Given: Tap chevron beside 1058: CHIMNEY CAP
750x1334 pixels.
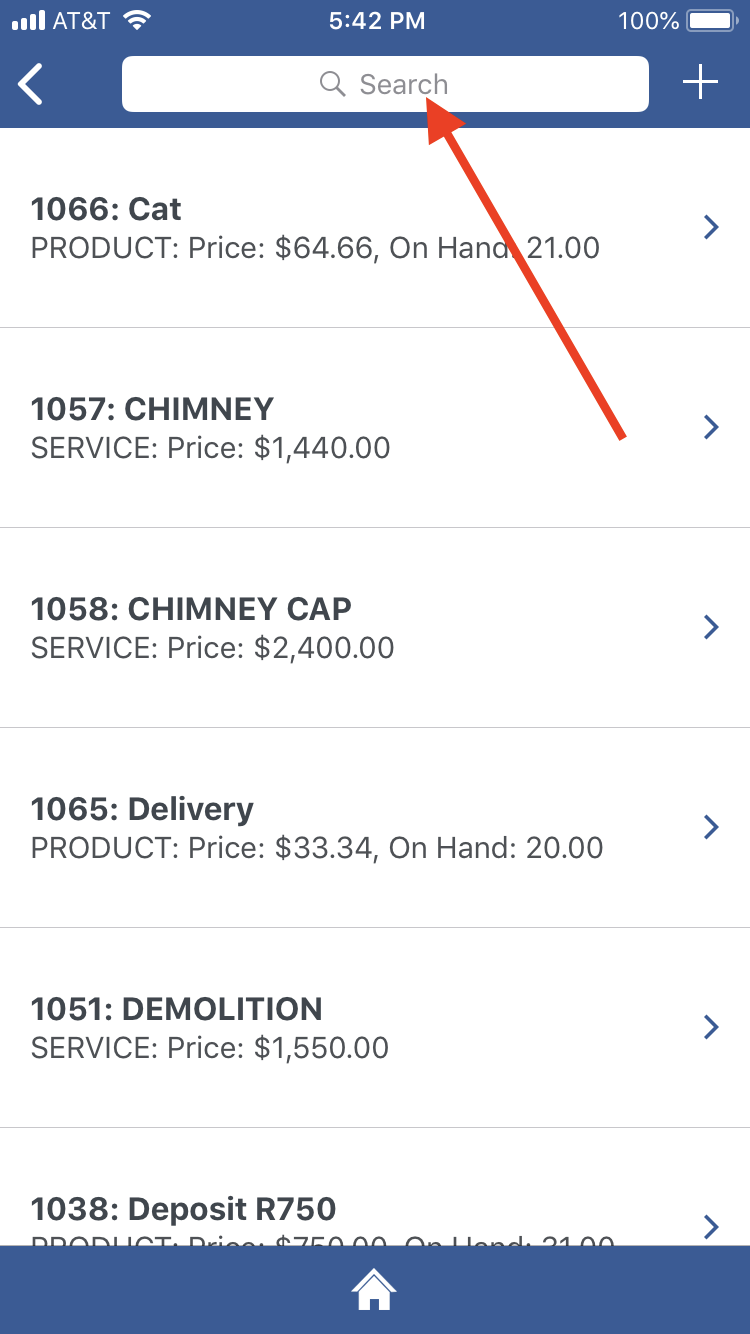Looking at the screenshot, I should (711, 628).
